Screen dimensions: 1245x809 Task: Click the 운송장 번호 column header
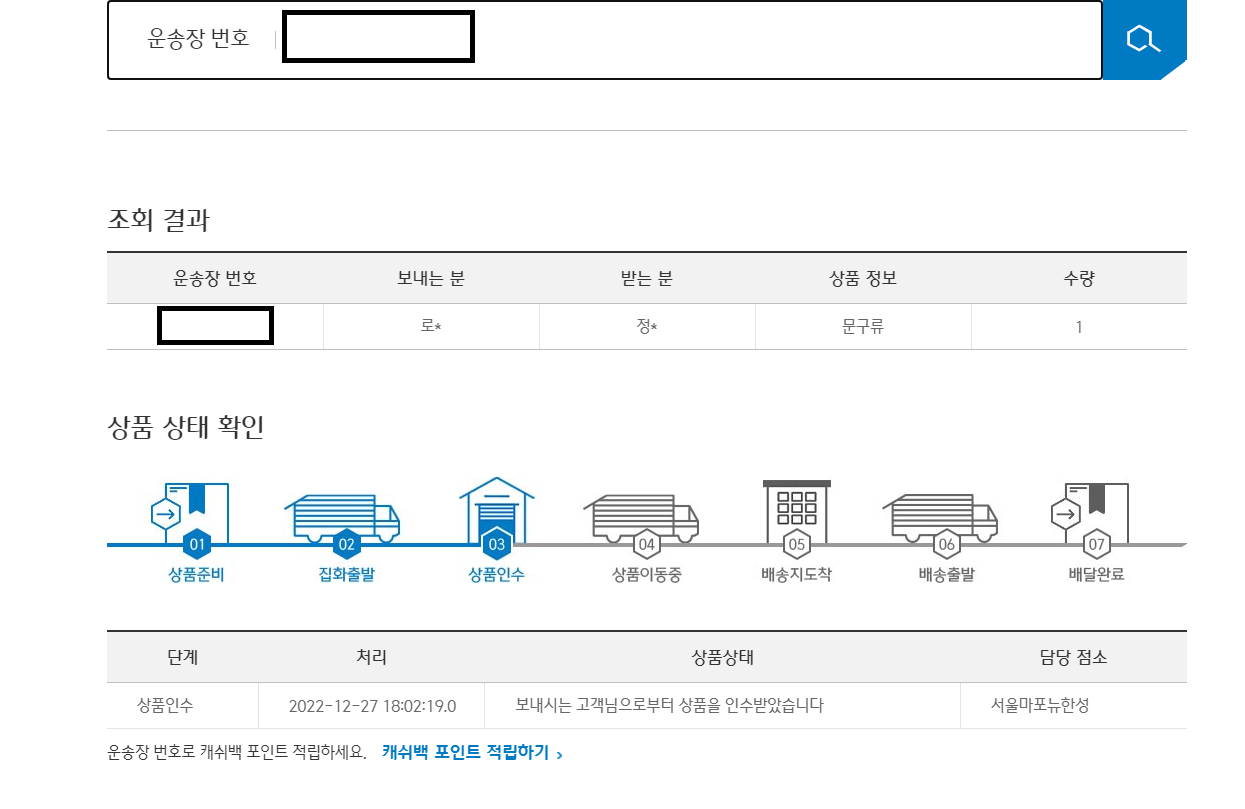click(x=215, y=278)
